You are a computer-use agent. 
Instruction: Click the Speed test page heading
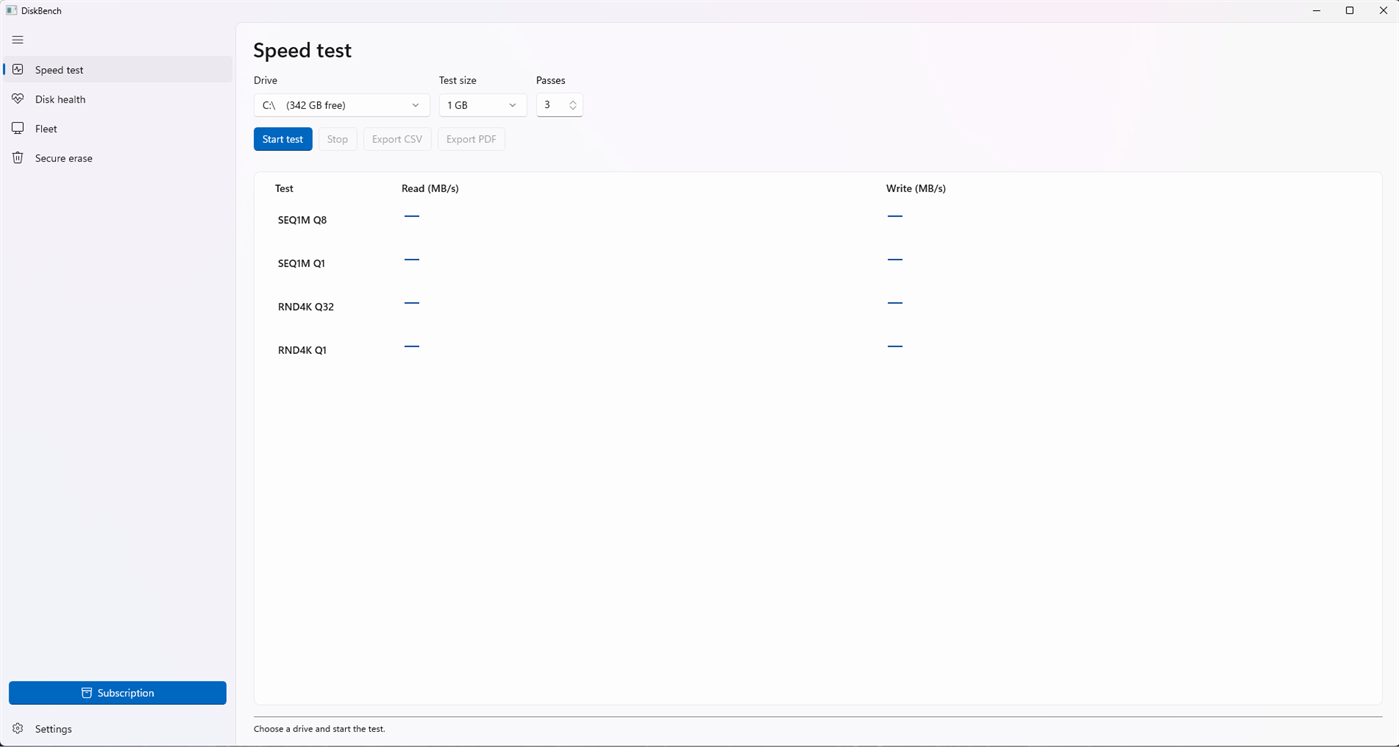tap(302, 50)
